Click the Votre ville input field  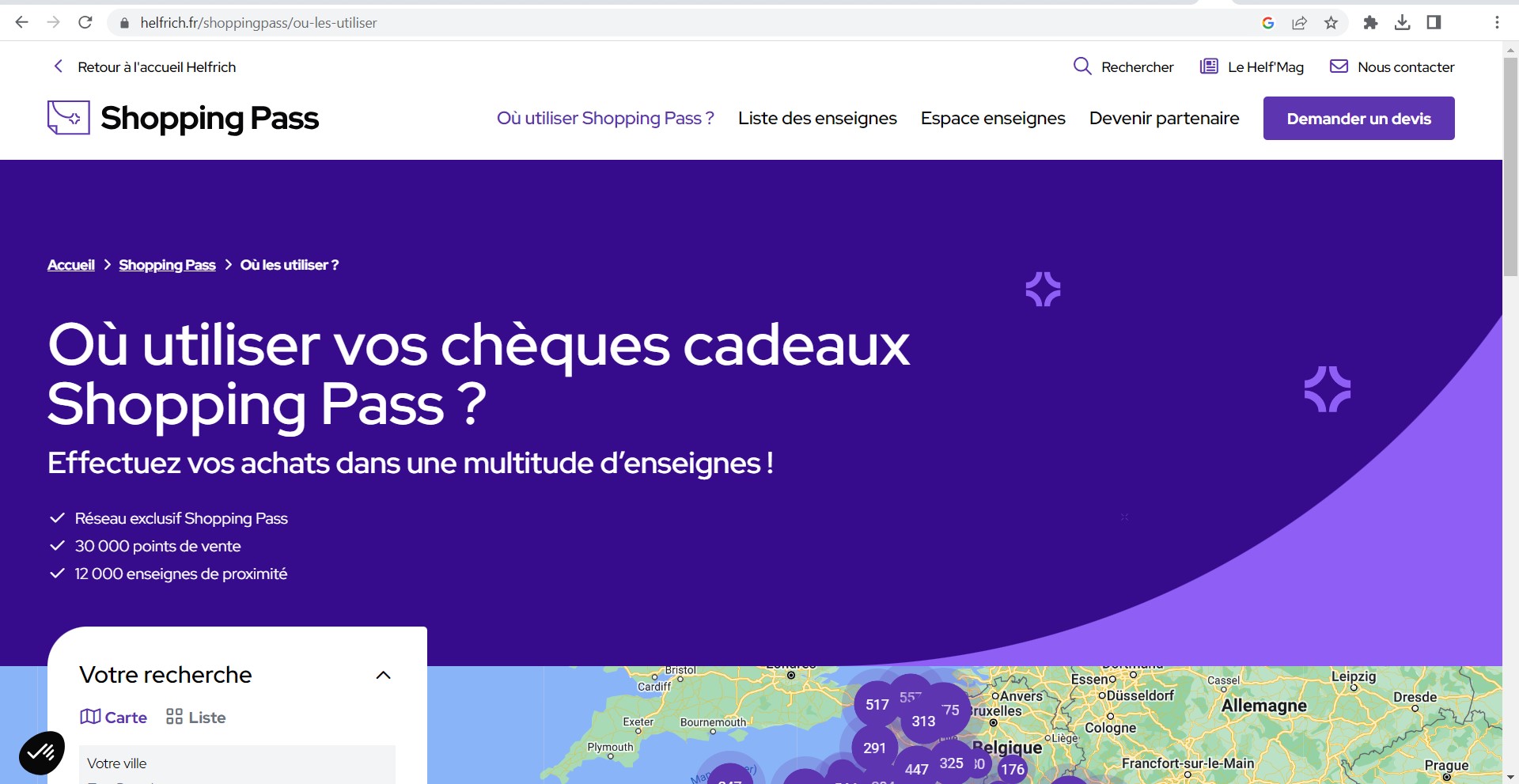coord(237,764)
